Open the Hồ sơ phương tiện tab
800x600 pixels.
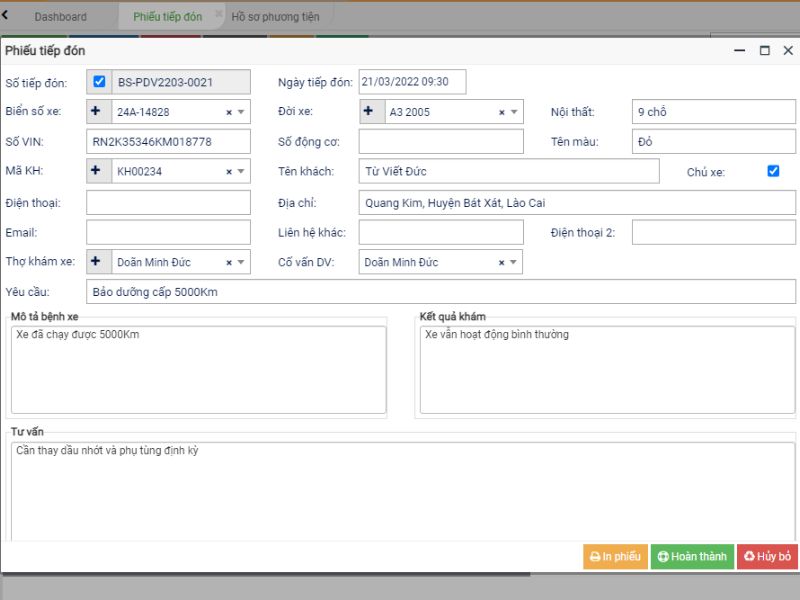275,17
